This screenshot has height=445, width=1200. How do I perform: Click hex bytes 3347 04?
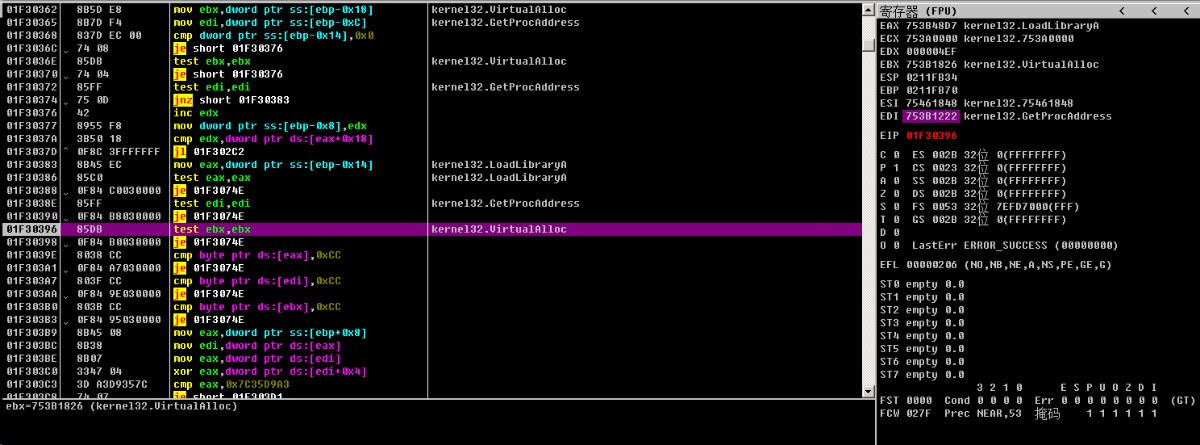tap(99, 372)
